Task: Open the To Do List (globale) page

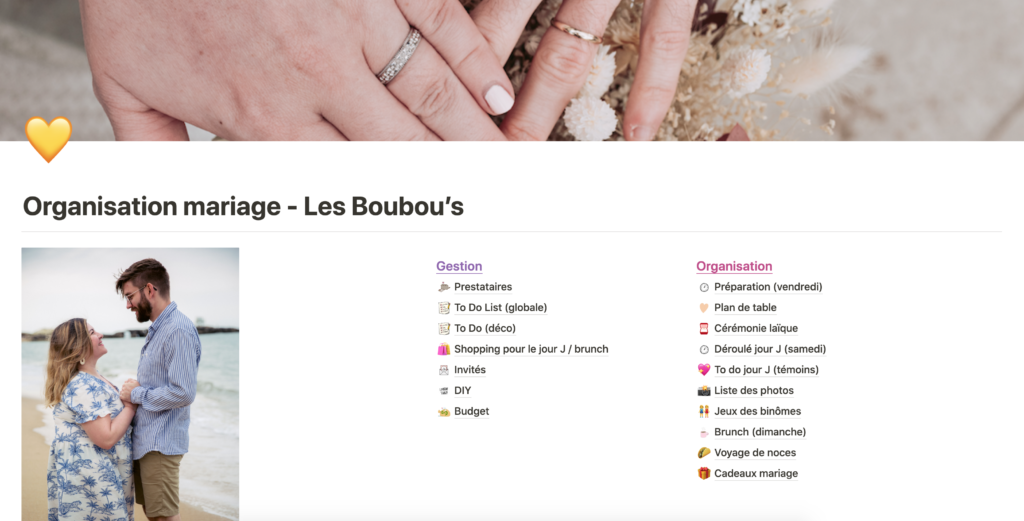Action: tap(500, 308)
